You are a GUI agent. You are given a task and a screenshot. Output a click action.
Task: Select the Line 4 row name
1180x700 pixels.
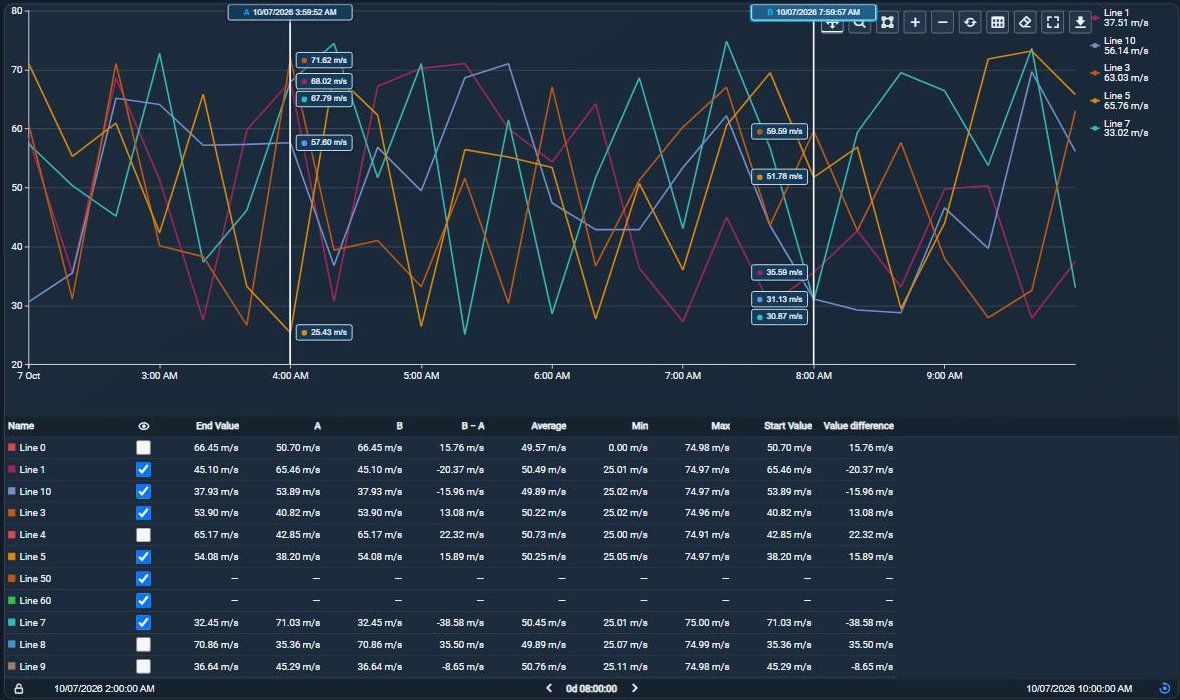[32, 535]
